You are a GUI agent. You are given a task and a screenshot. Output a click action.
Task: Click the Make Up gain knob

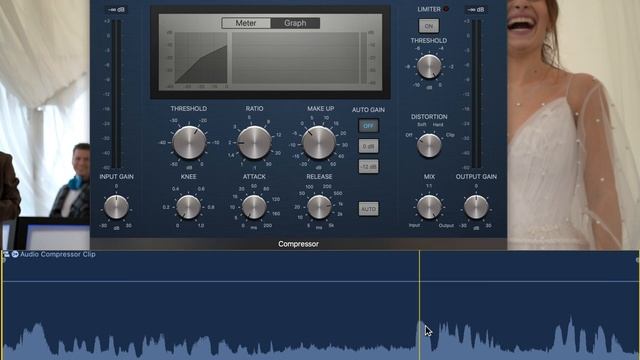[319, 142]
